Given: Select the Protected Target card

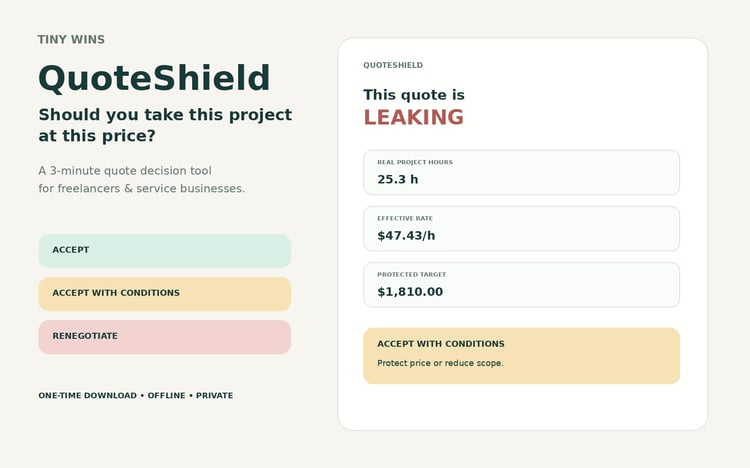Looking at the screenshot, I should click(521, 284).
